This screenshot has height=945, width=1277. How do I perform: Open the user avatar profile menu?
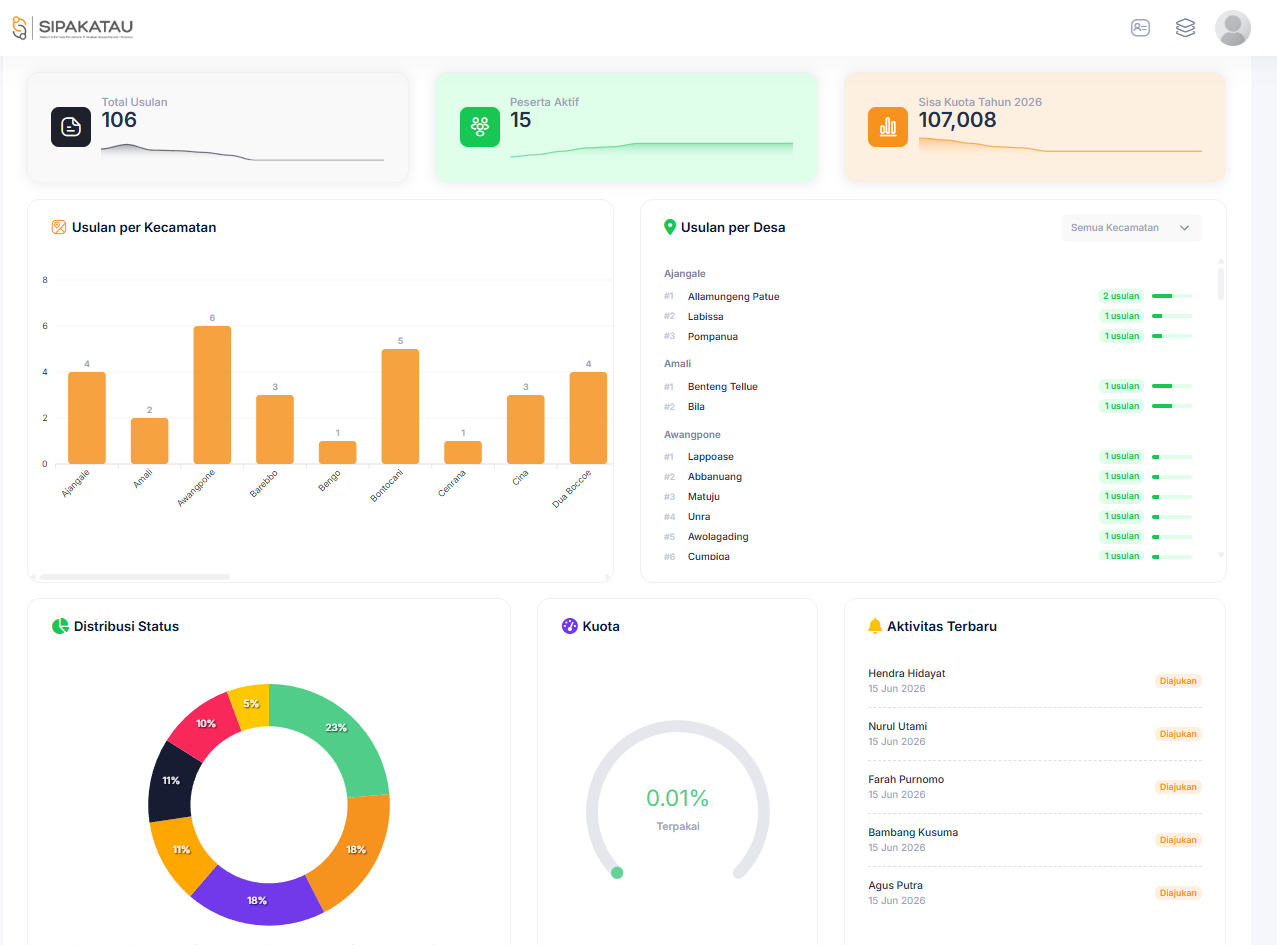tap(1233, 28)
